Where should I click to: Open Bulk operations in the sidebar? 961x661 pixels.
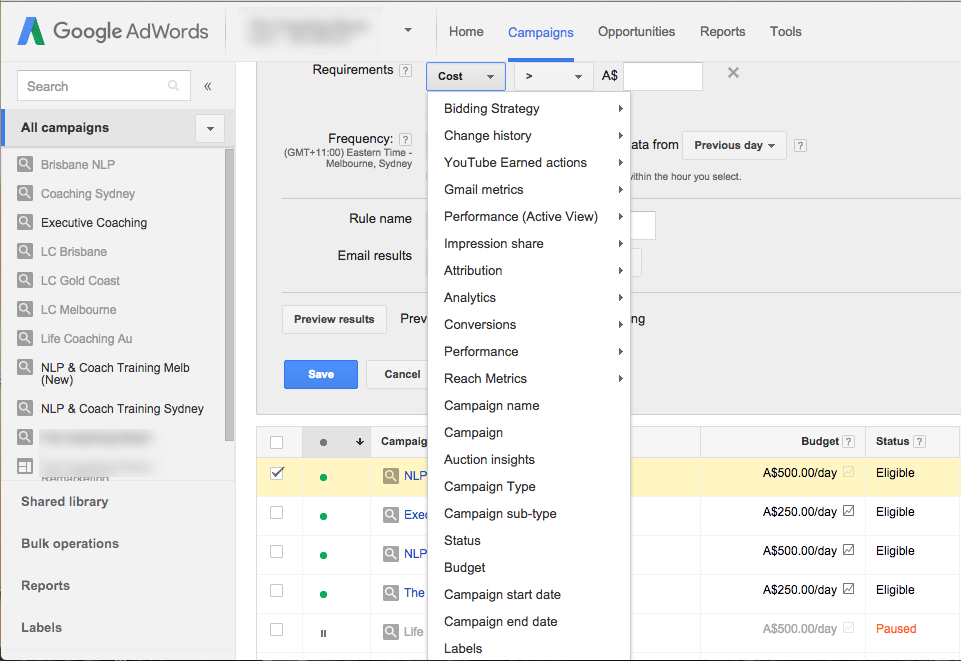pyautogui.click(x=70, y=543)
